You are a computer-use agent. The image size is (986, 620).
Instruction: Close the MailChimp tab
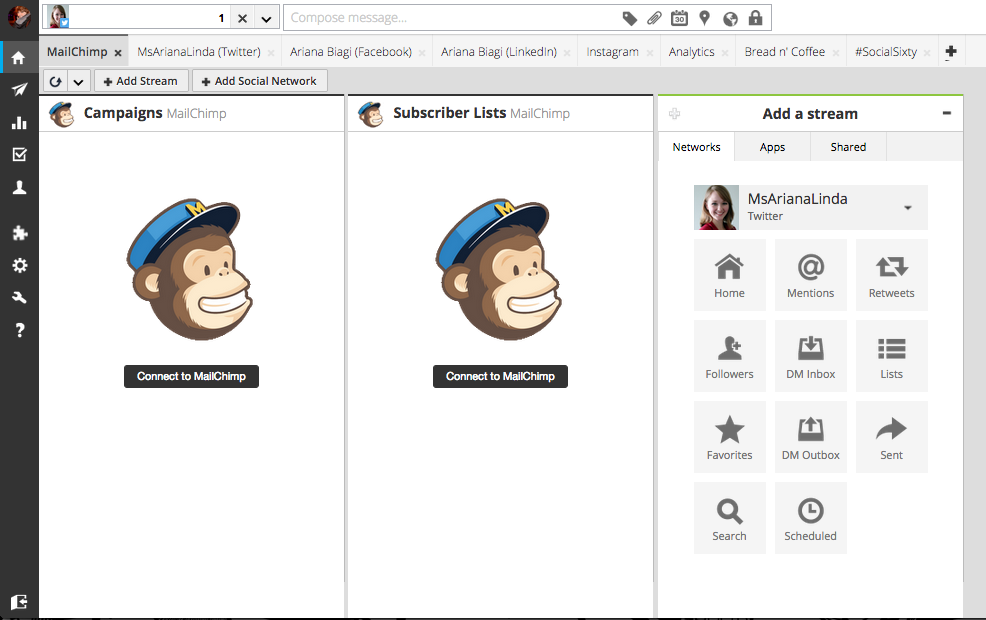pos(118,53)
